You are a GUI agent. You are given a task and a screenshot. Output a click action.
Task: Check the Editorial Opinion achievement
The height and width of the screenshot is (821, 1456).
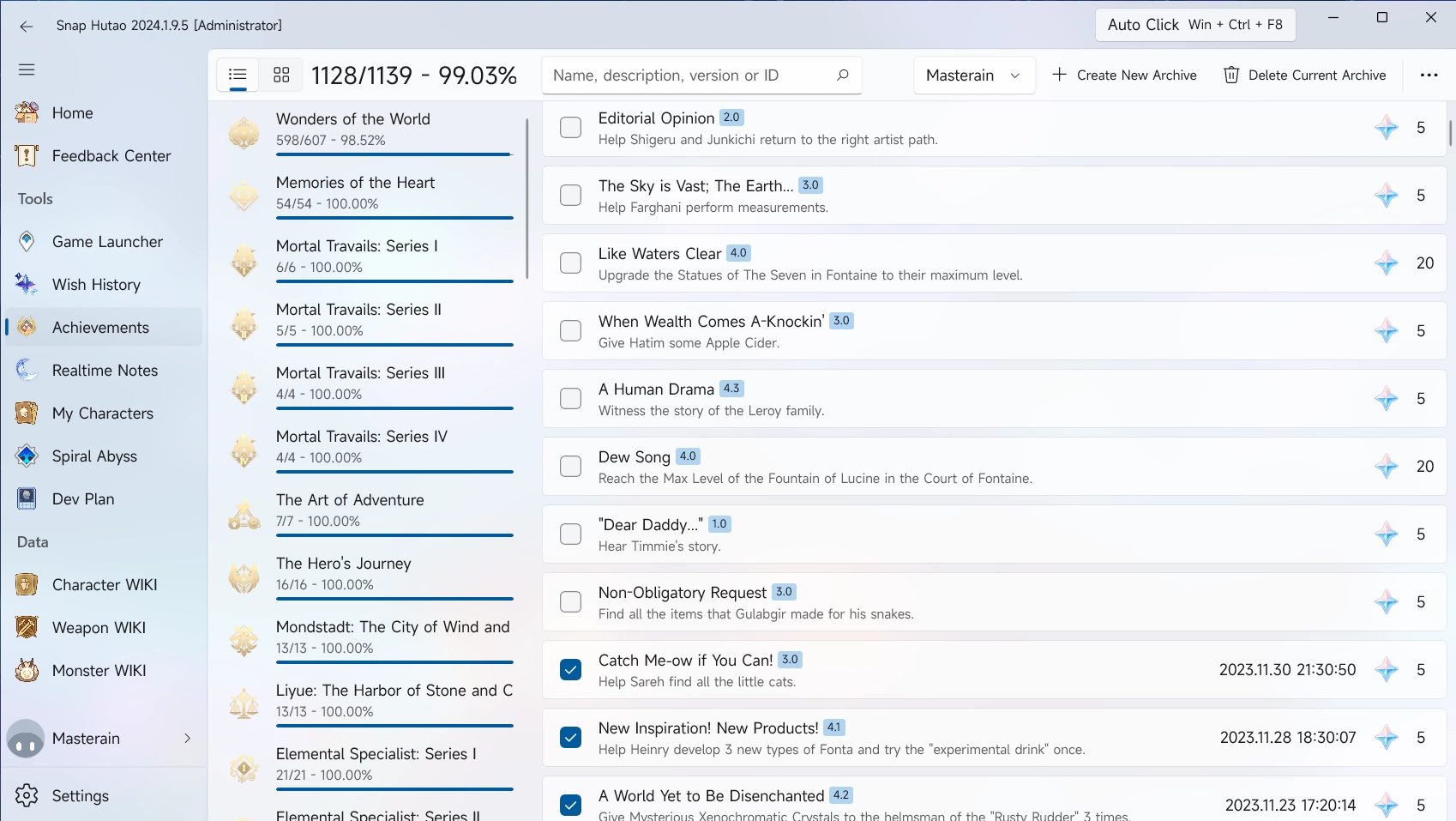[570, 127]
